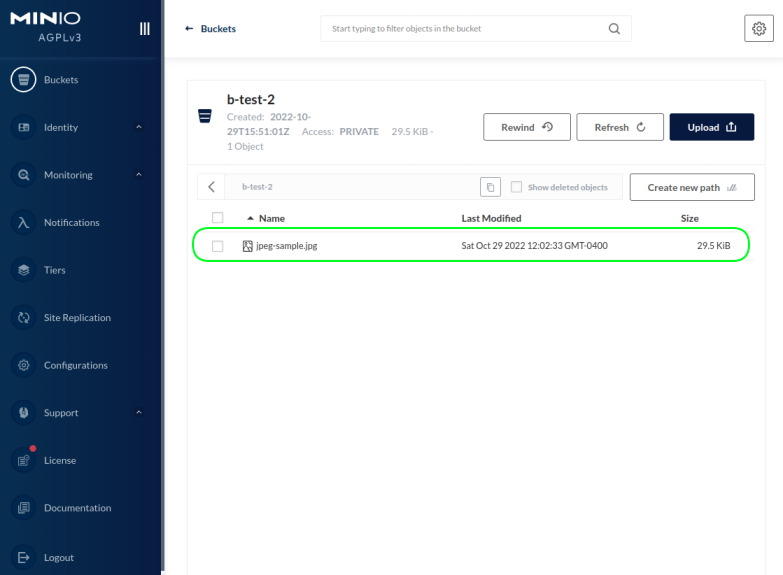Check the box beside jpeg-sample.jpg
The width and height of the screenshot is (783, 575).
point(217,246)
